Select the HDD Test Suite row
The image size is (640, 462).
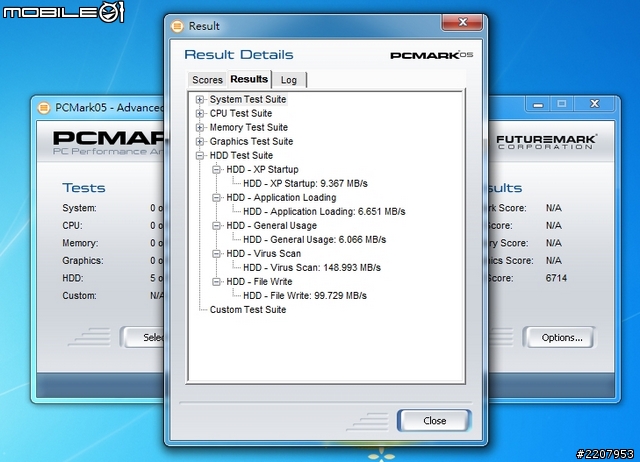coord(241,155)
